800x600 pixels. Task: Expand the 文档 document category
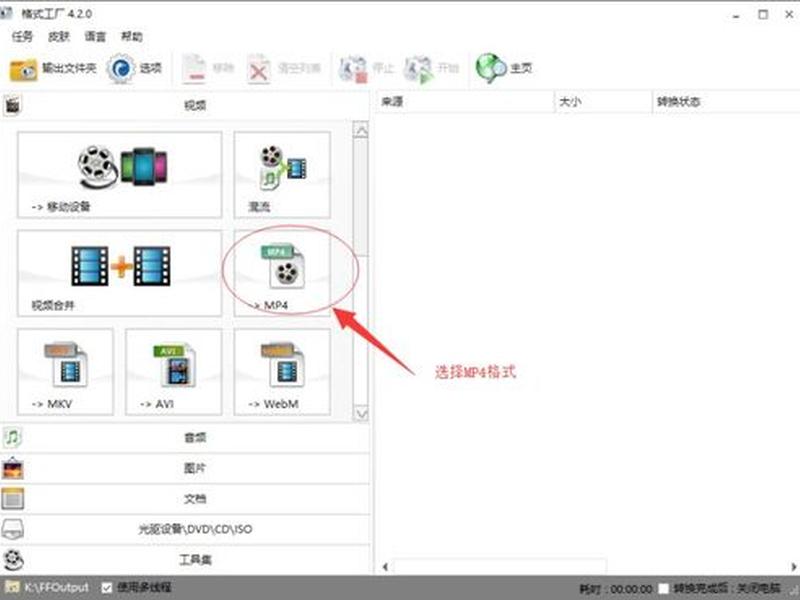coord(185,499)
